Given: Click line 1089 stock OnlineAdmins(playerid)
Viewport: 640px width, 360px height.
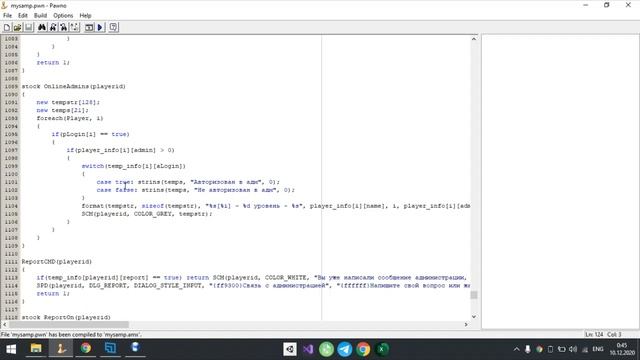Looking at the screenshot, I should point(73,87).
